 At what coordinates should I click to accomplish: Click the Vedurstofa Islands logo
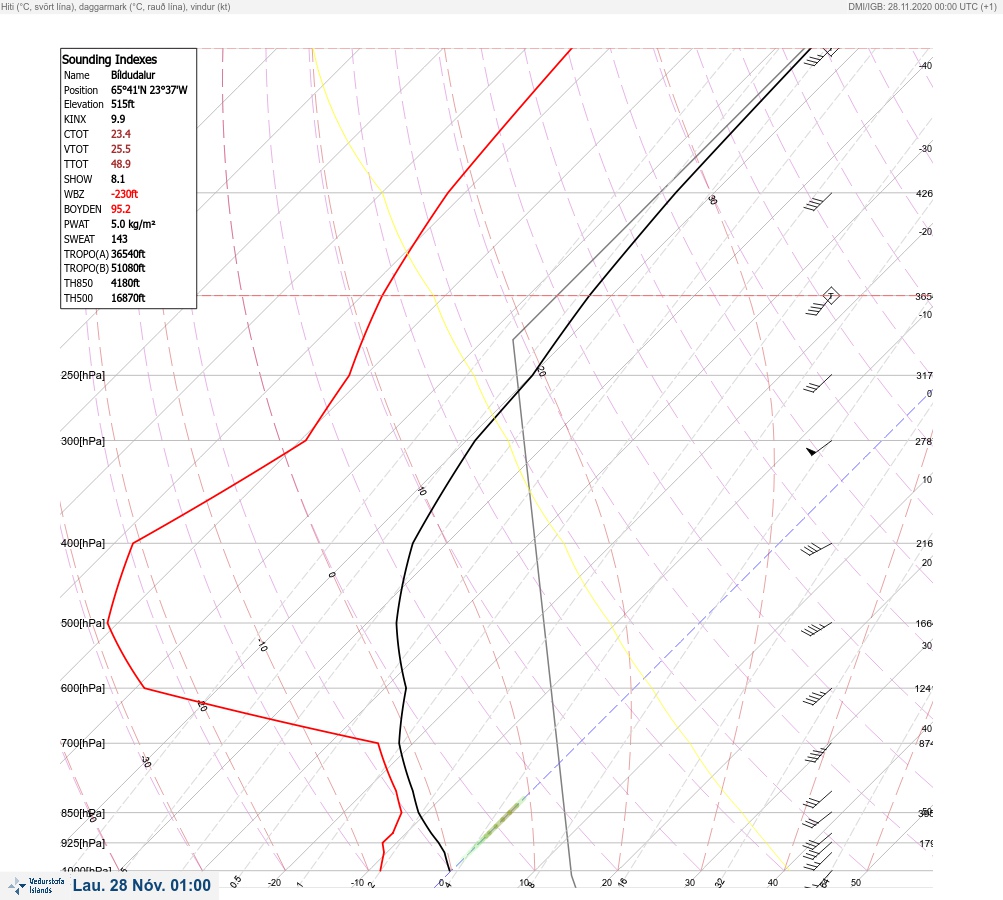[36, 886]
